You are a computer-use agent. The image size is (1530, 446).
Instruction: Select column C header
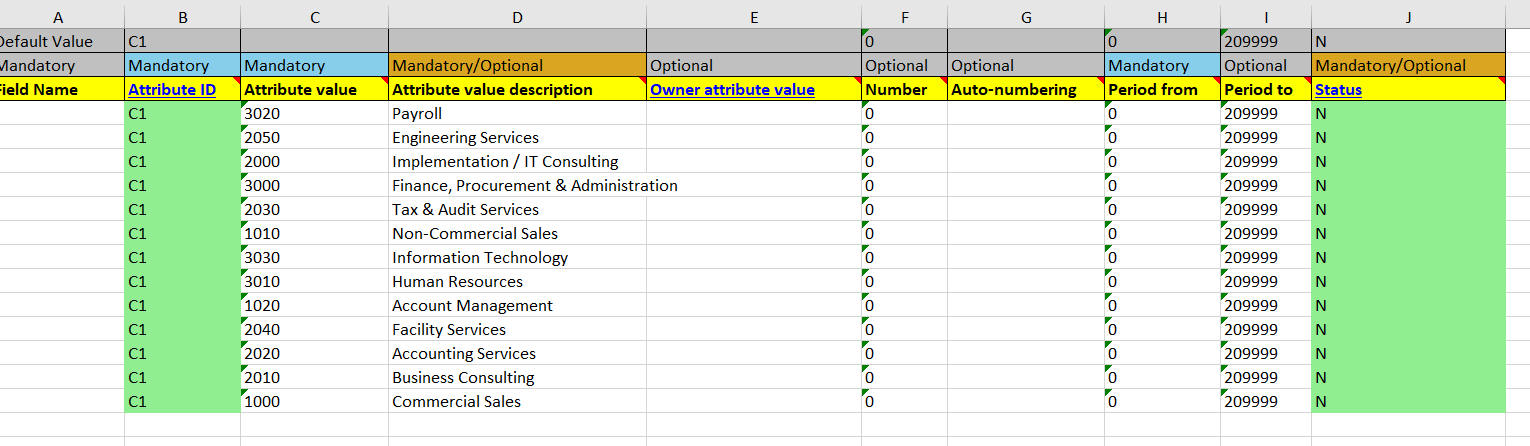[x=314, y=16]
